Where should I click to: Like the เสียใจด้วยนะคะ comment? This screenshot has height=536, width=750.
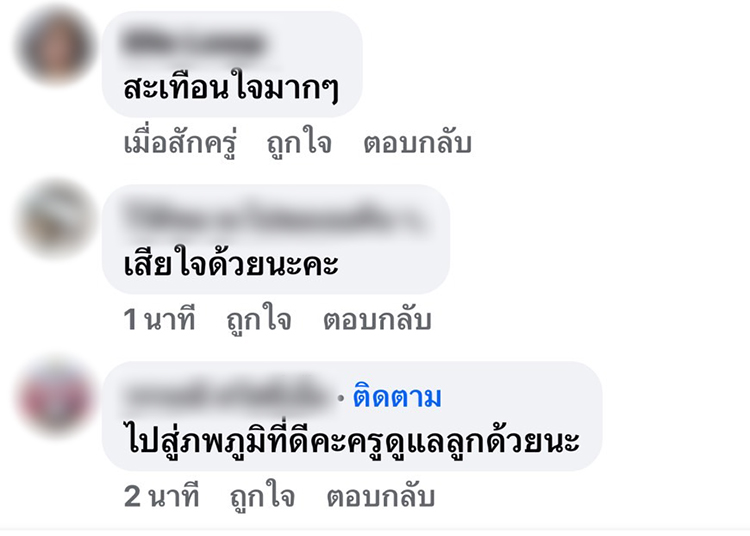coord(259,319)
